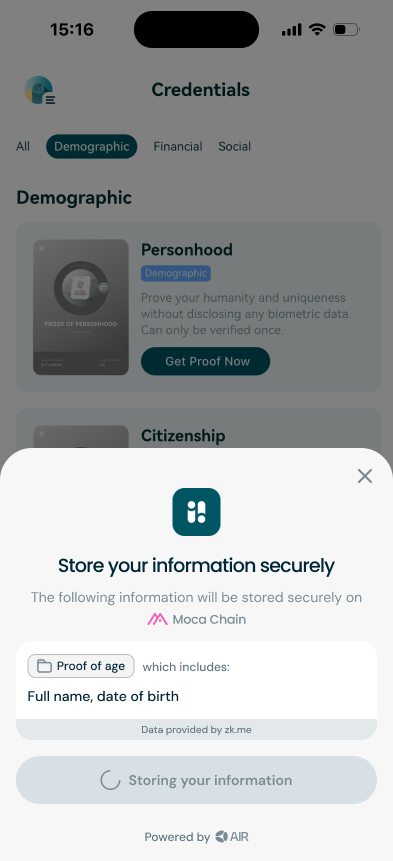Tap the folder icon in Proof of age
The height and width of the screenshot is (861, 393).
(44, 666)
